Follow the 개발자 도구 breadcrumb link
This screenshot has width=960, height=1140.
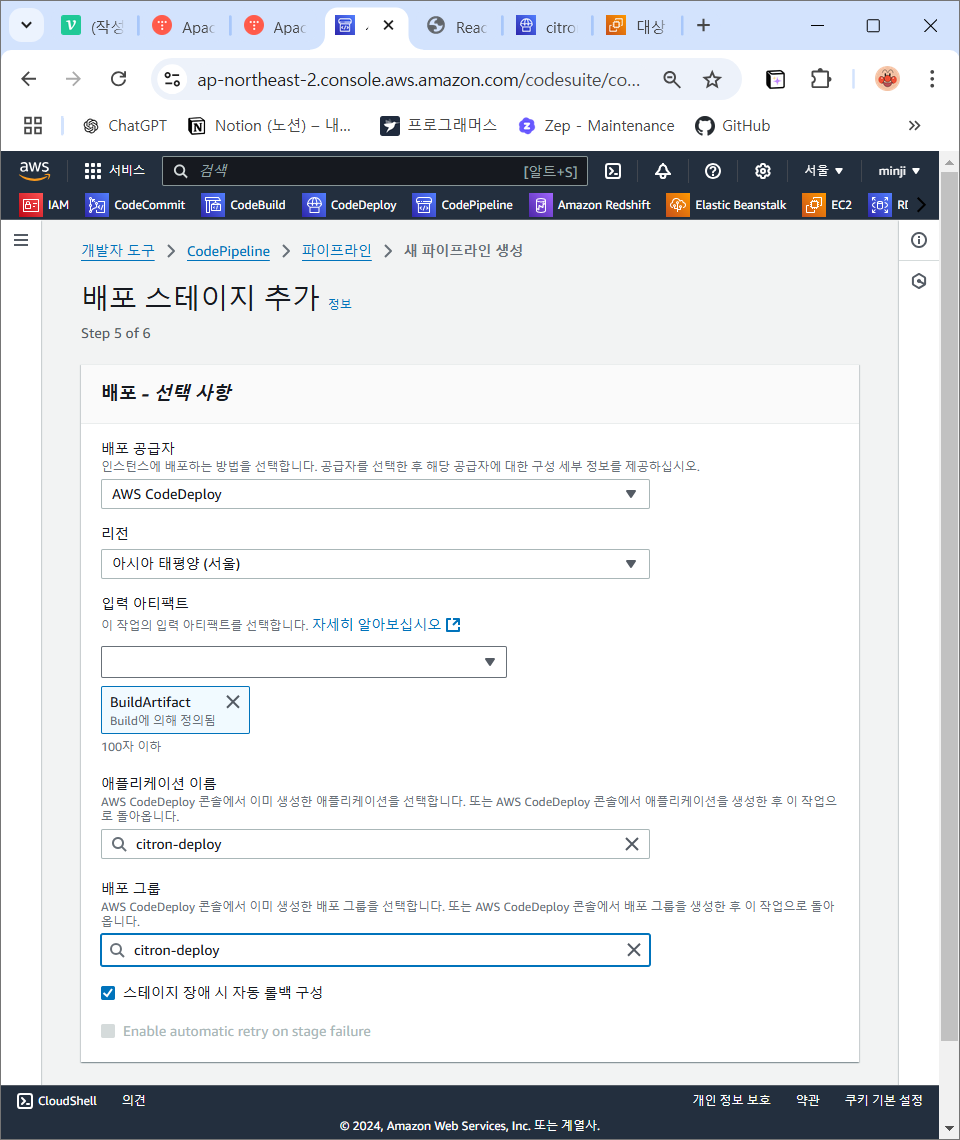coord(118,251)
